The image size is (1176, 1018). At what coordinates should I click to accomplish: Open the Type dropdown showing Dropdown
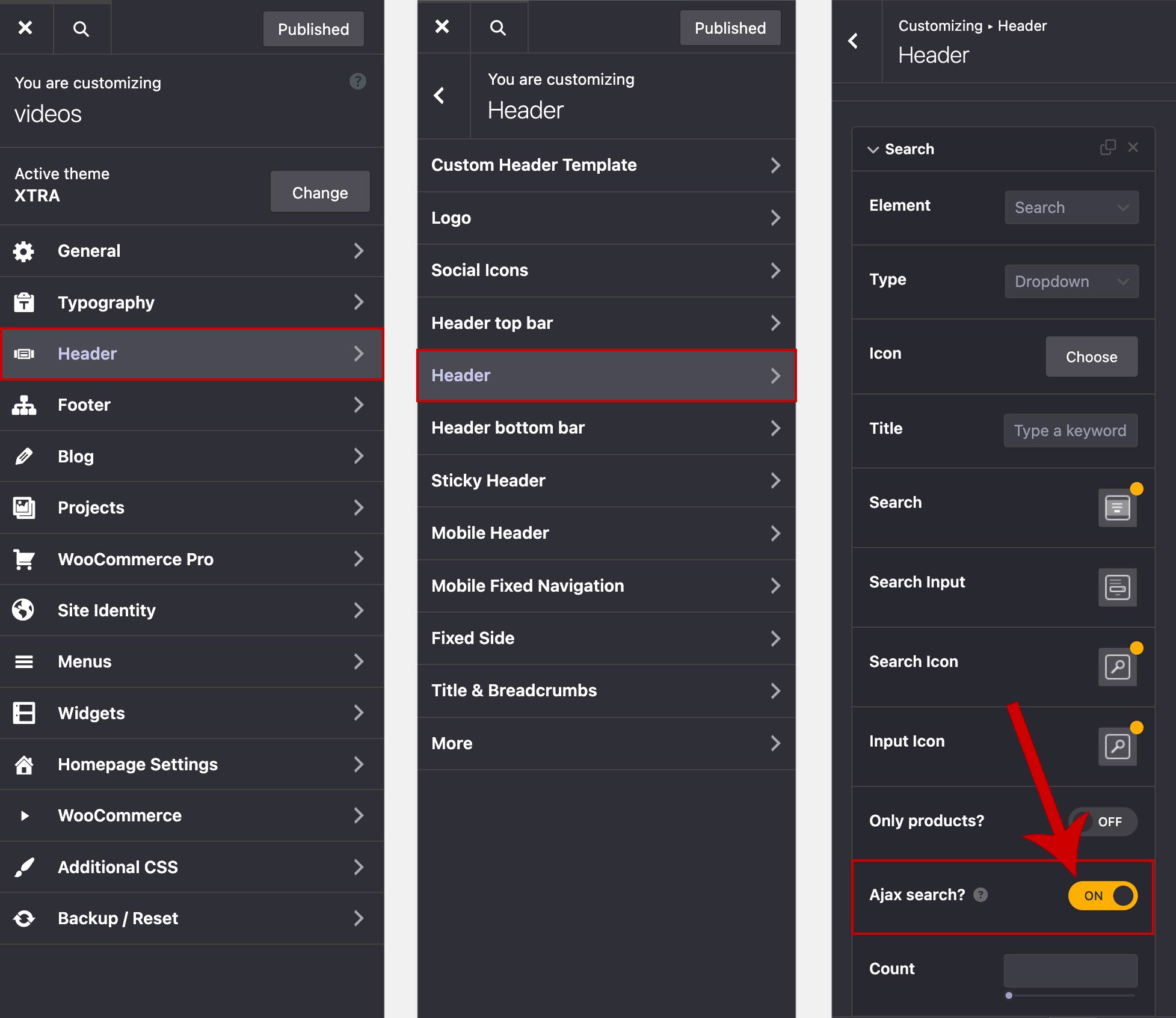tap(1071, 281)
